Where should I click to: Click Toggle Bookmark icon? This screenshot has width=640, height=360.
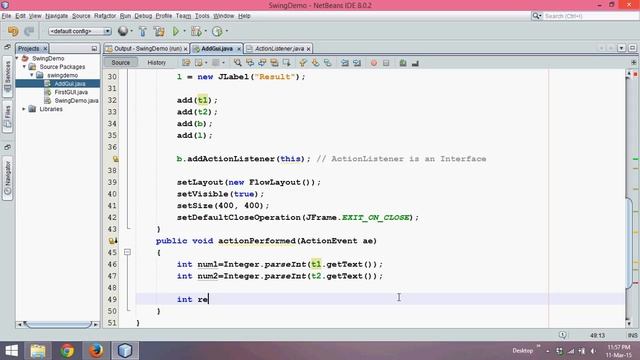coord(327,63)
